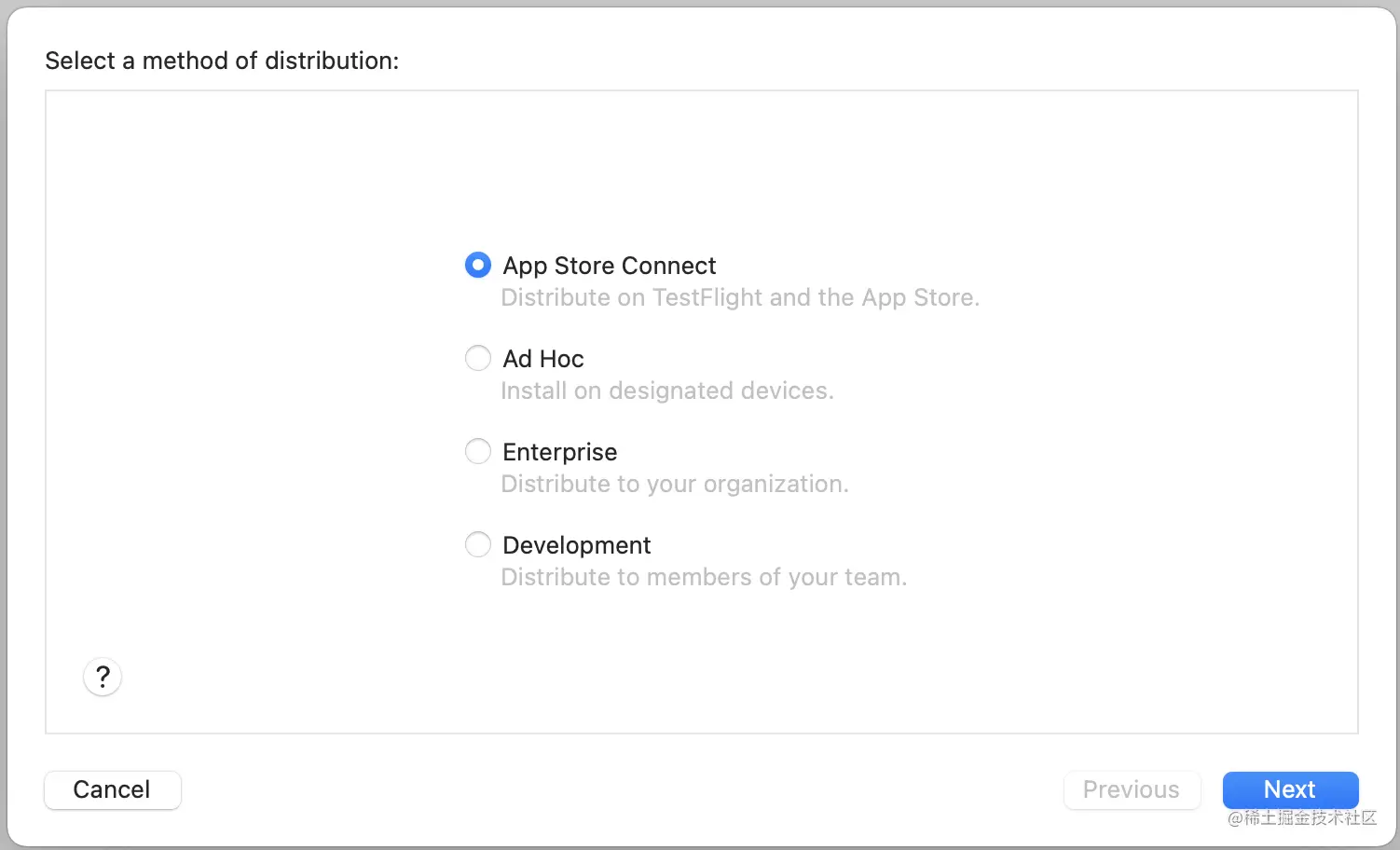
Task: Select the App Store Connect radio button
Action: click(478, 266)
